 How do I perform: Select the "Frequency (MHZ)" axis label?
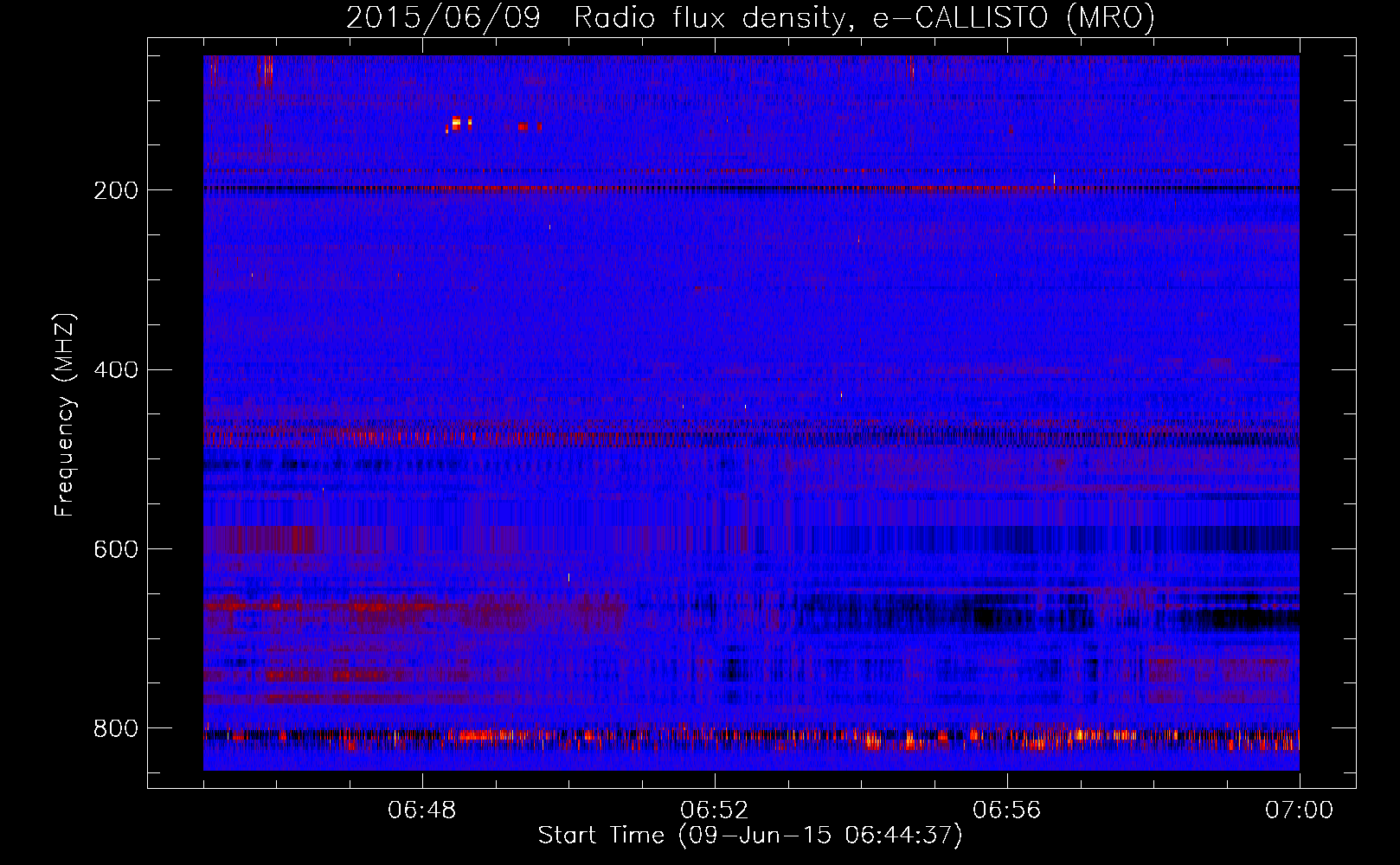65,414
